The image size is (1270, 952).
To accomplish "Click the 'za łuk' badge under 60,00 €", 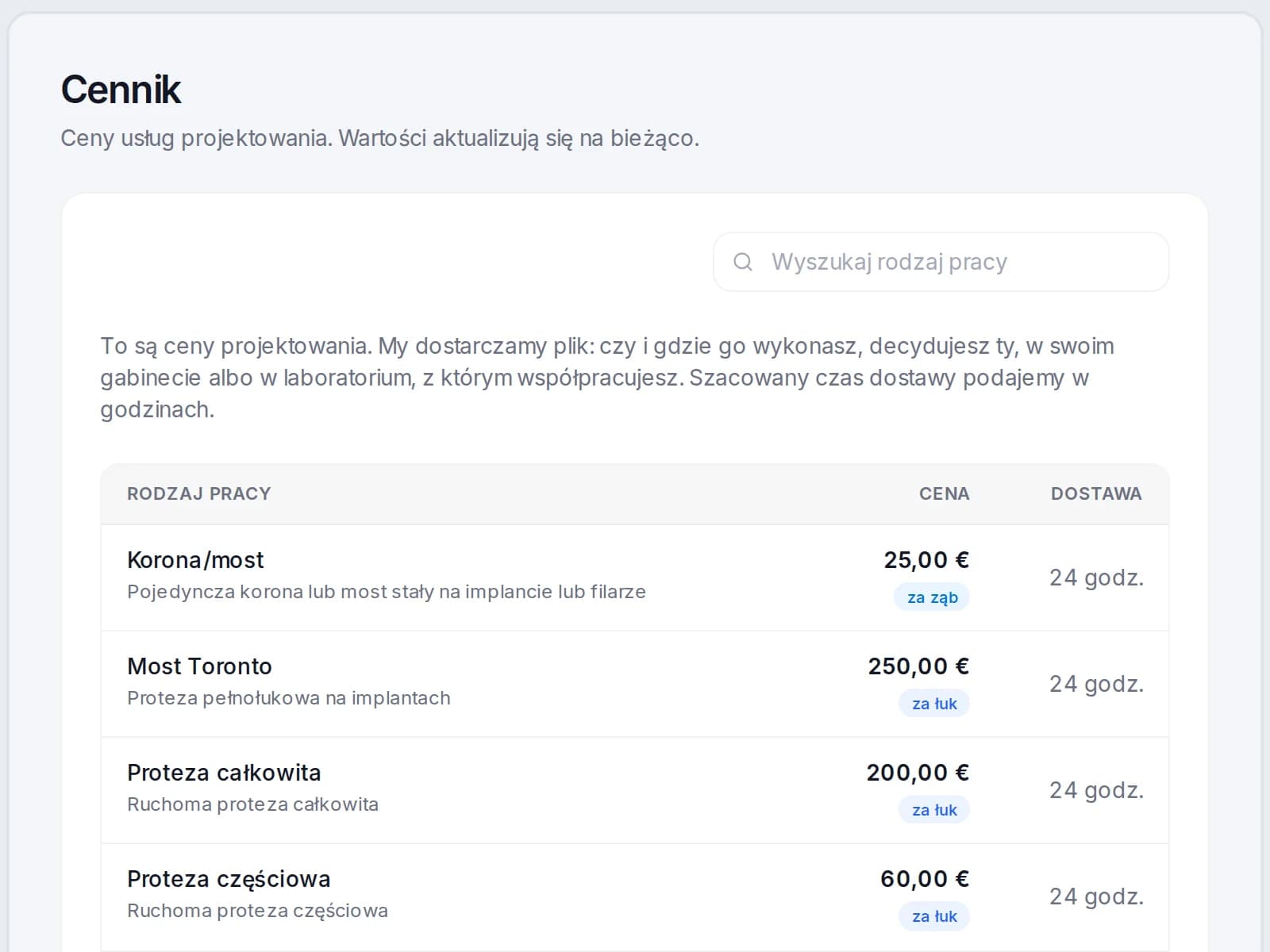I will coord(934,916).
